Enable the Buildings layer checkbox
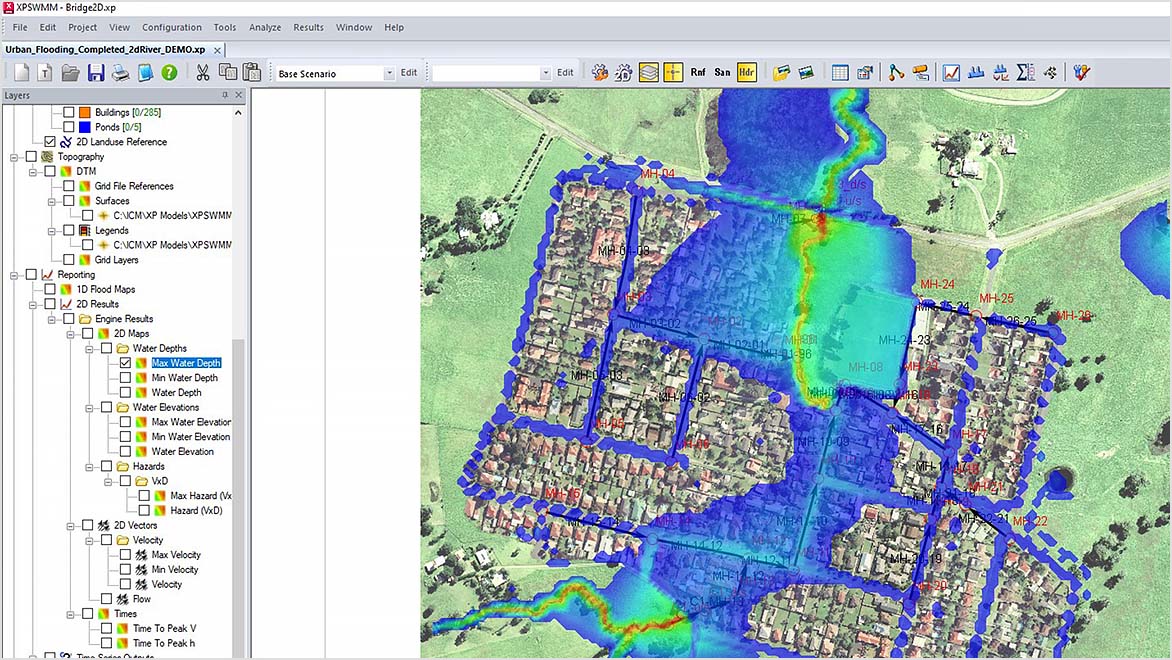 pyautogui.click(x=68, y=111)
